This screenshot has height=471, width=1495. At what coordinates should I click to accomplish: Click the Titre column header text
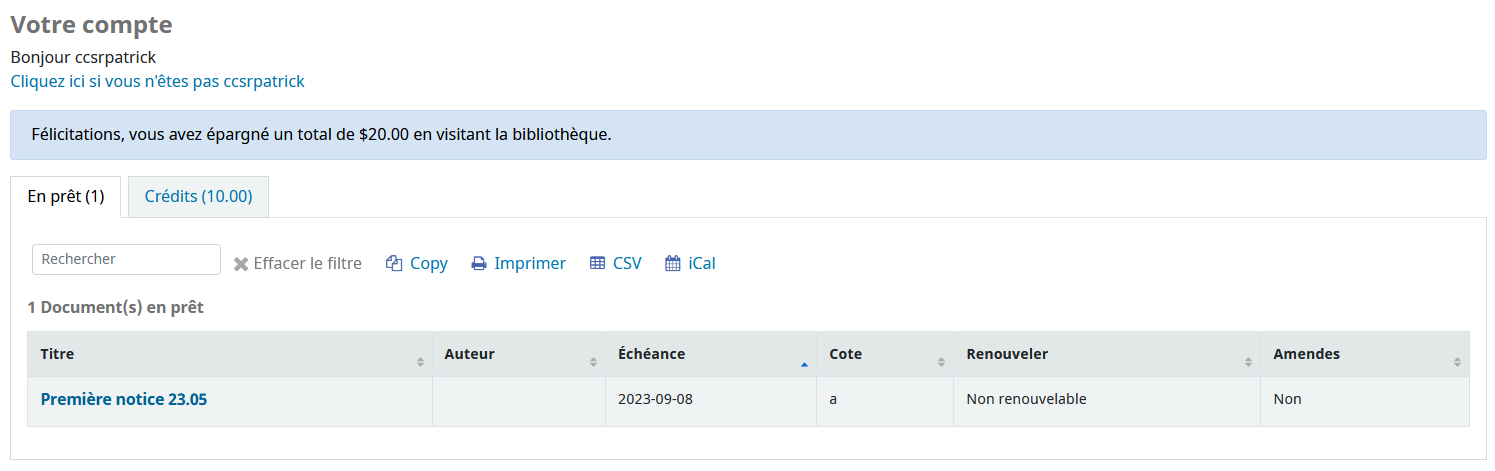[57, 354]
